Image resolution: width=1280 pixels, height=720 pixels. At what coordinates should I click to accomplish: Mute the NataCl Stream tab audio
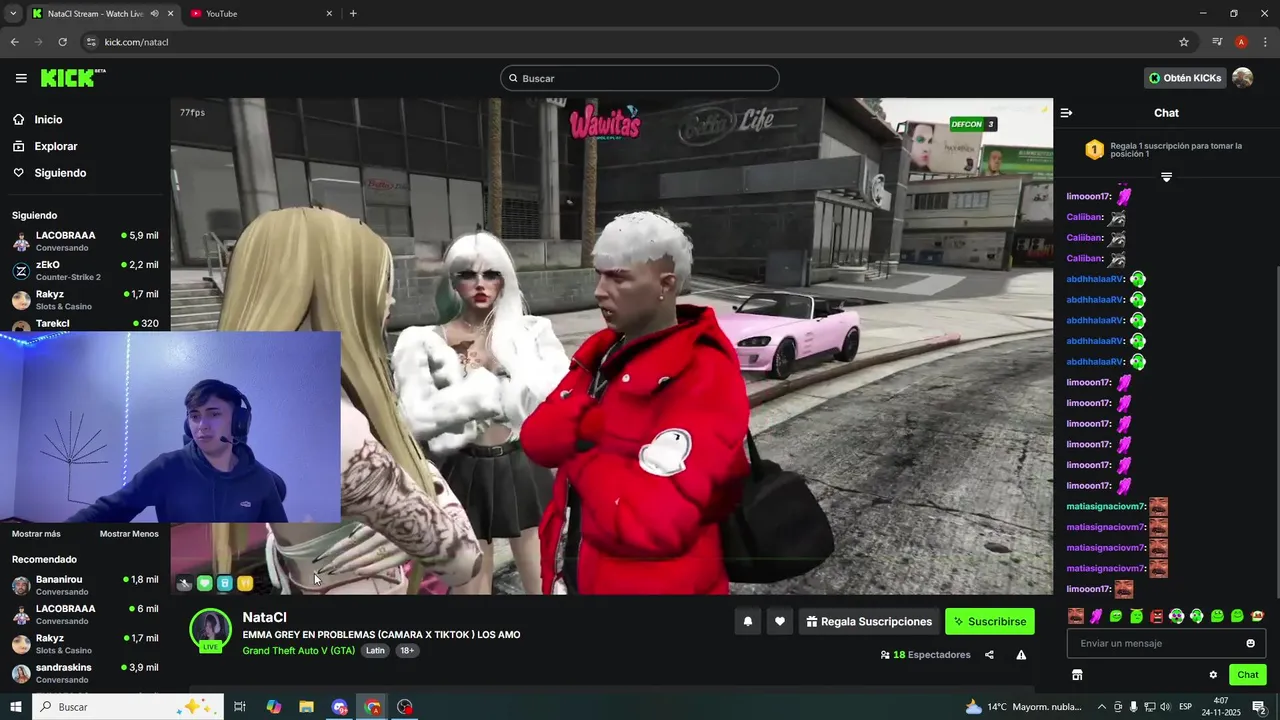click(154, 13)
